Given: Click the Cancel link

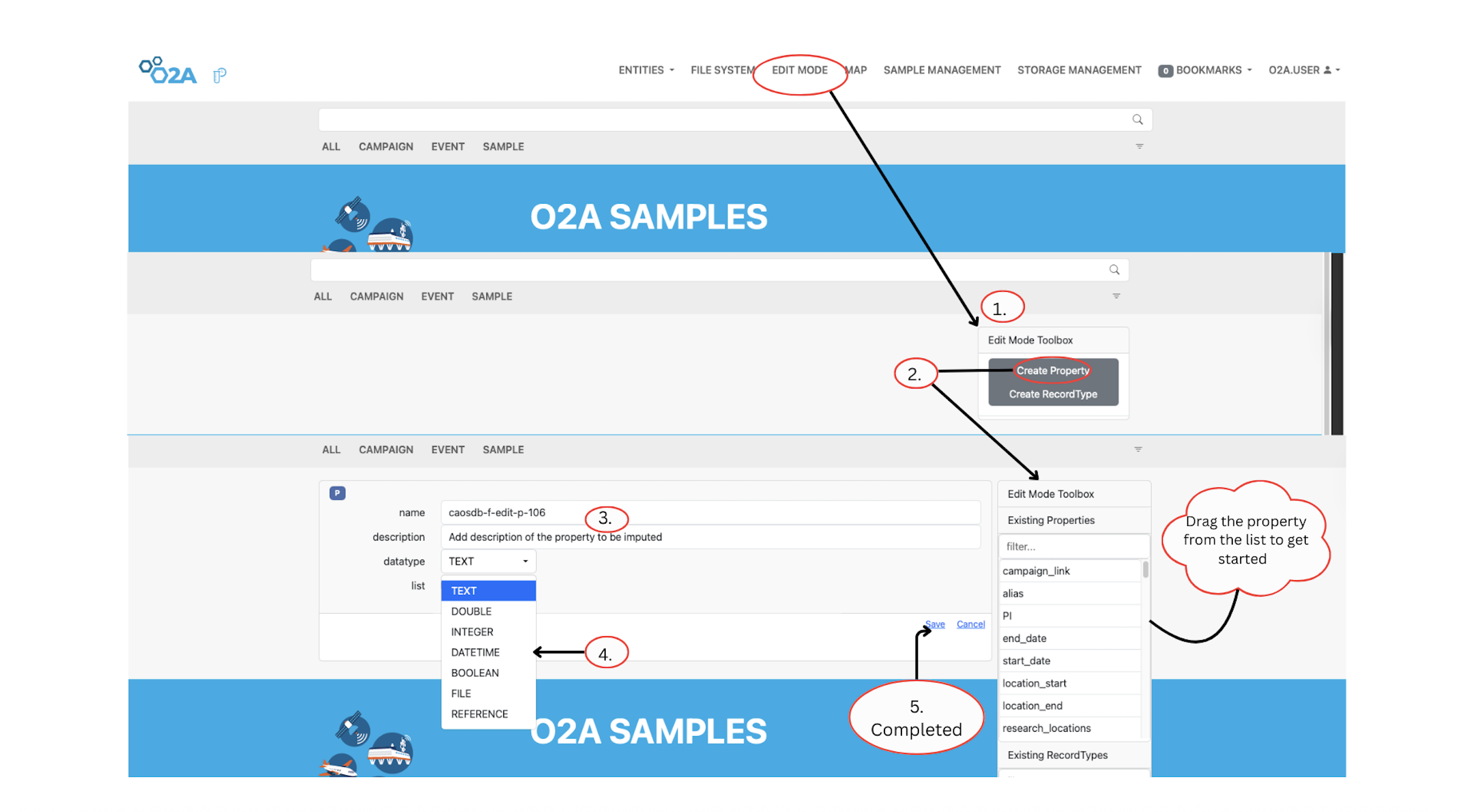Looking at the screenshot, I should click(x=970, y=624).
